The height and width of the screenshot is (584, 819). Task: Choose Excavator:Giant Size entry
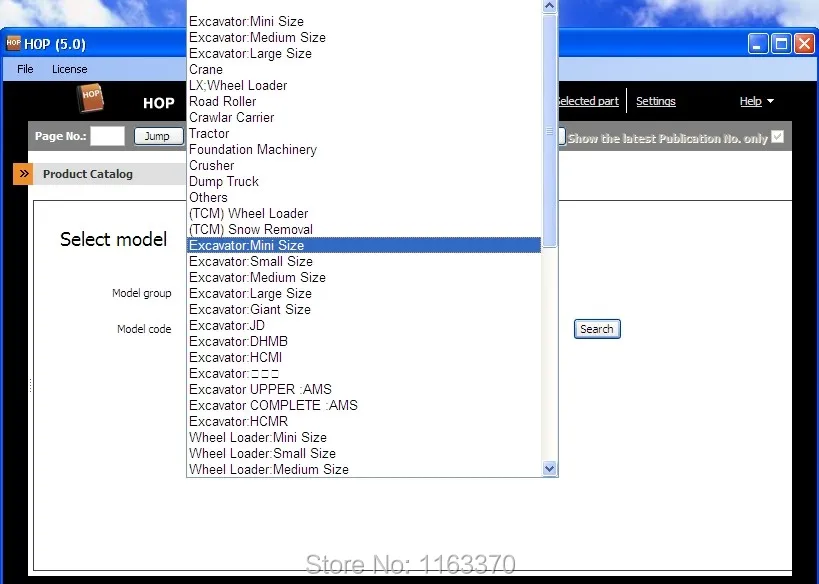coord(364,310)
